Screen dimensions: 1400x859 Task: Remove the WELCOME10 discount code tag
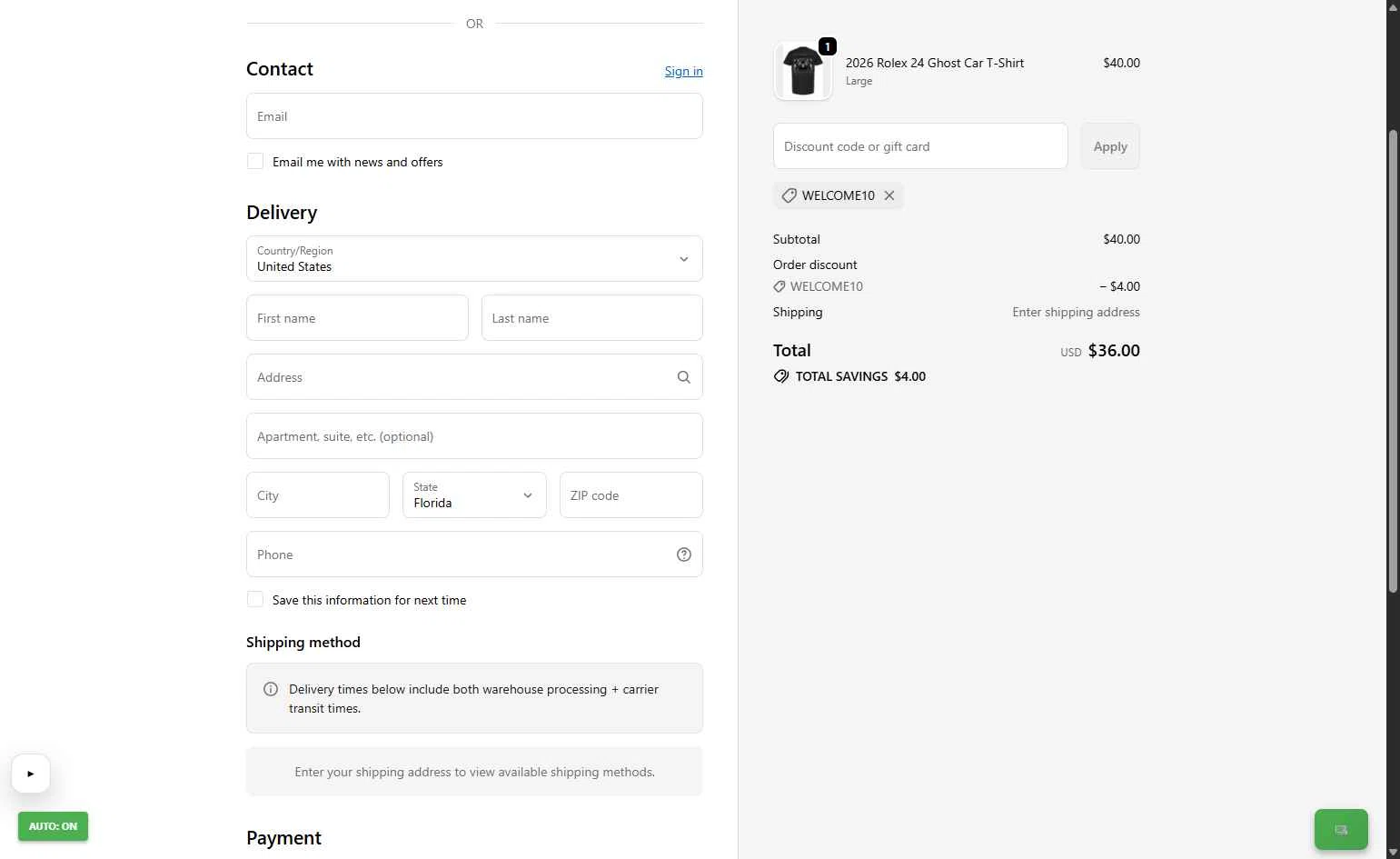[889, 195]
